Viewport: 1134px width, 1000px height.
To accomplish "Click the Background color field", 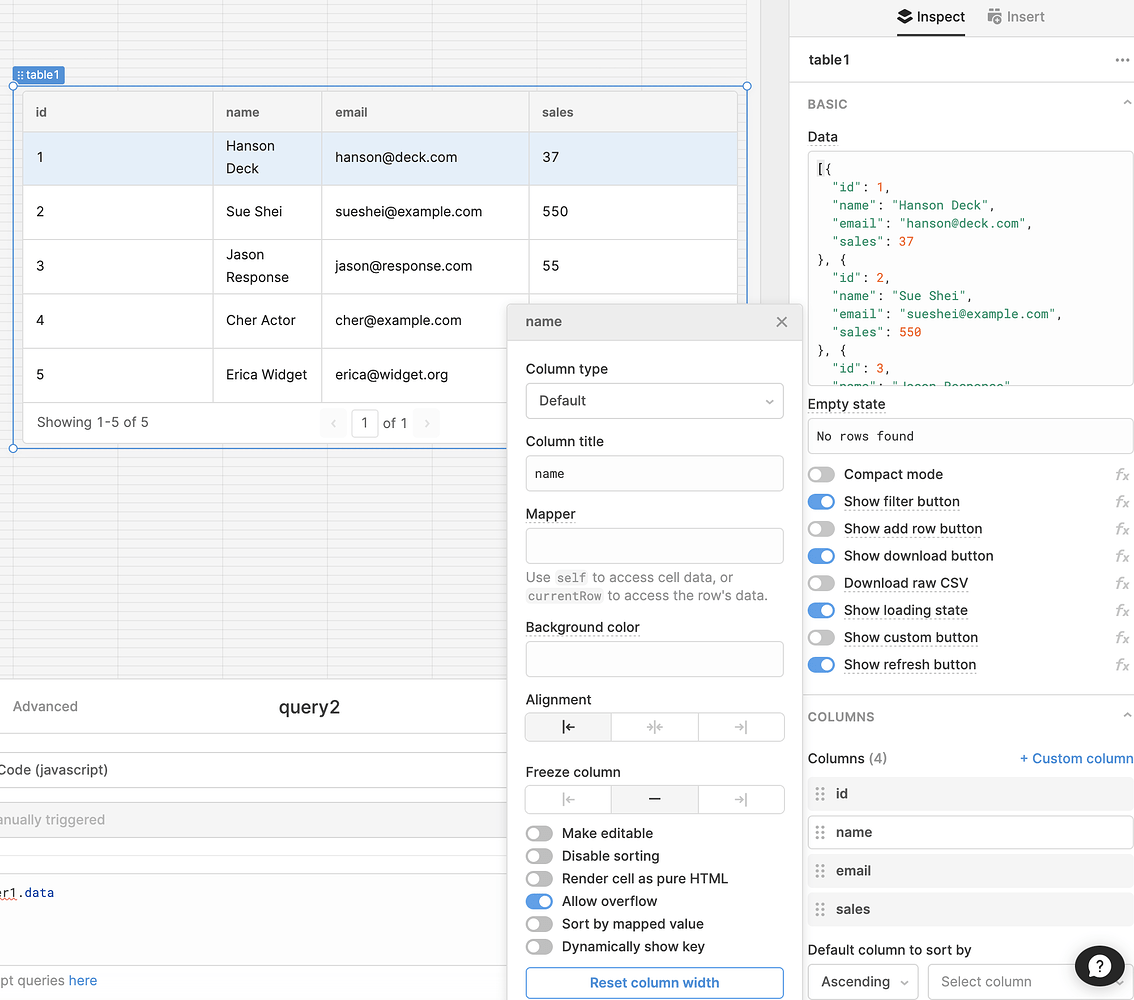I will 654,660.
